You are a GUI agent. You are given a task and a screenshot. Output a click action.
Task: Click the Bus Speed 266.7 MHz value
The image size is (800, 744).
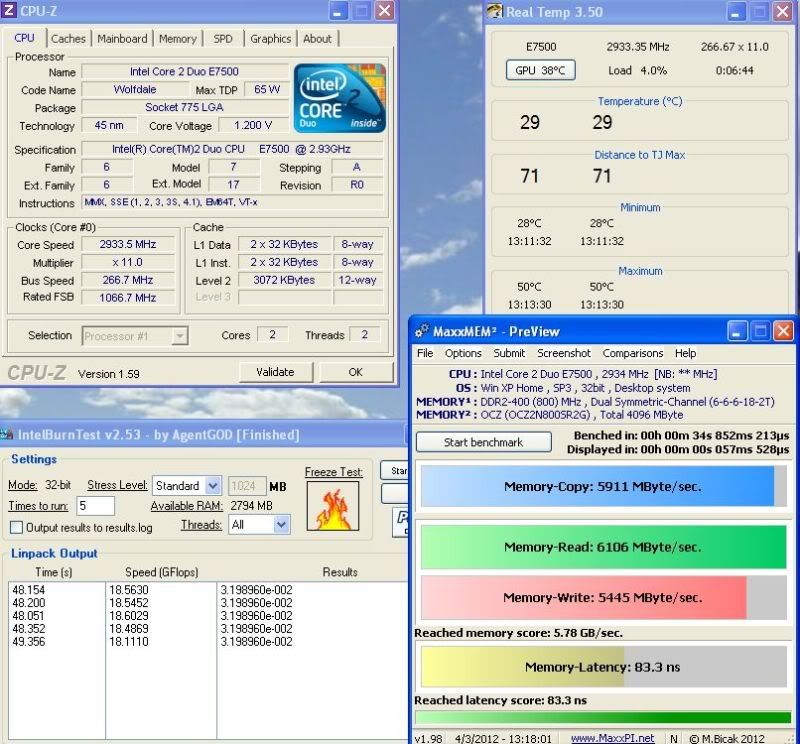point(128,280)
